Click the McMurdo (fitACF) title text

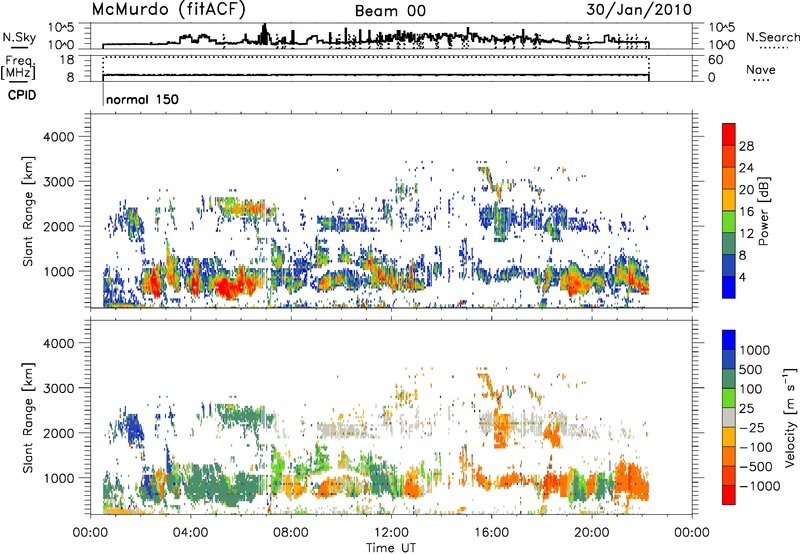(x=168, y=10)
